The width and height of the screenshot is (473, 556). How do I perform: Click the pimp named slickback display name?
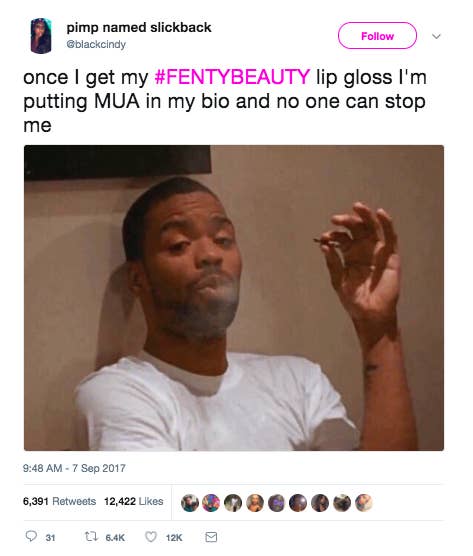pyautogui.click(x=139, y=27)
